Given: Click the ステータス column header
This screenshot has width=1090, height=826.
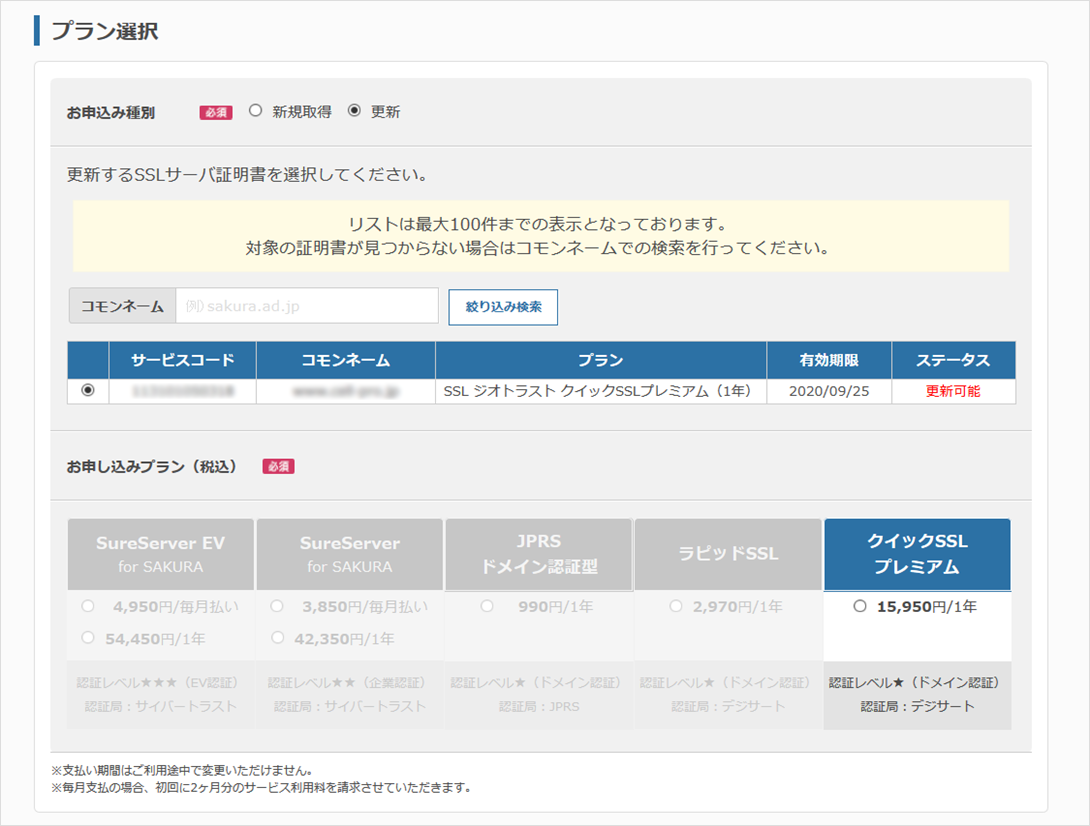Looking at the screenshot, I should coord(952,360).
